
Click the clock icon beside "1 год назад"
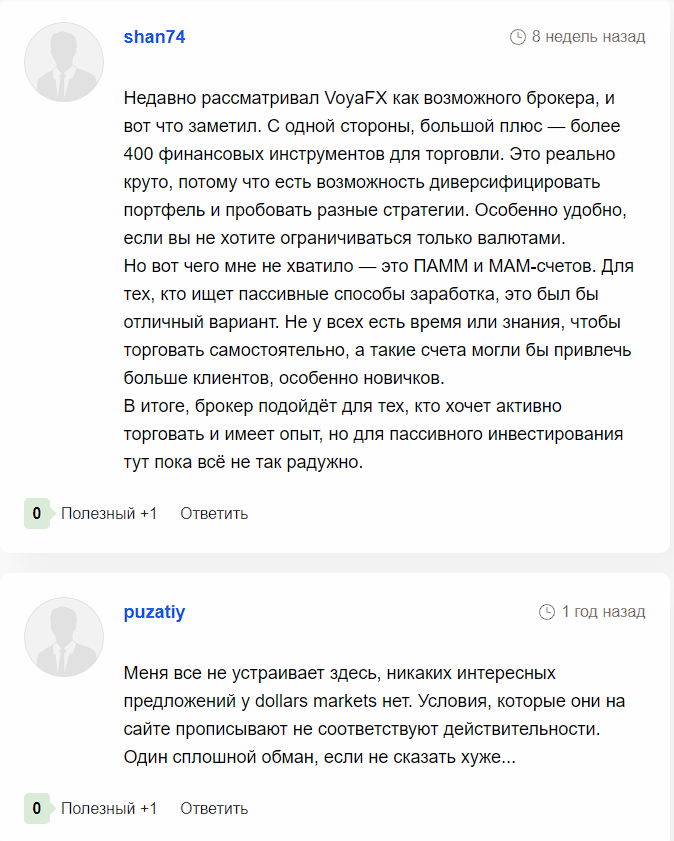click(547, 612)
